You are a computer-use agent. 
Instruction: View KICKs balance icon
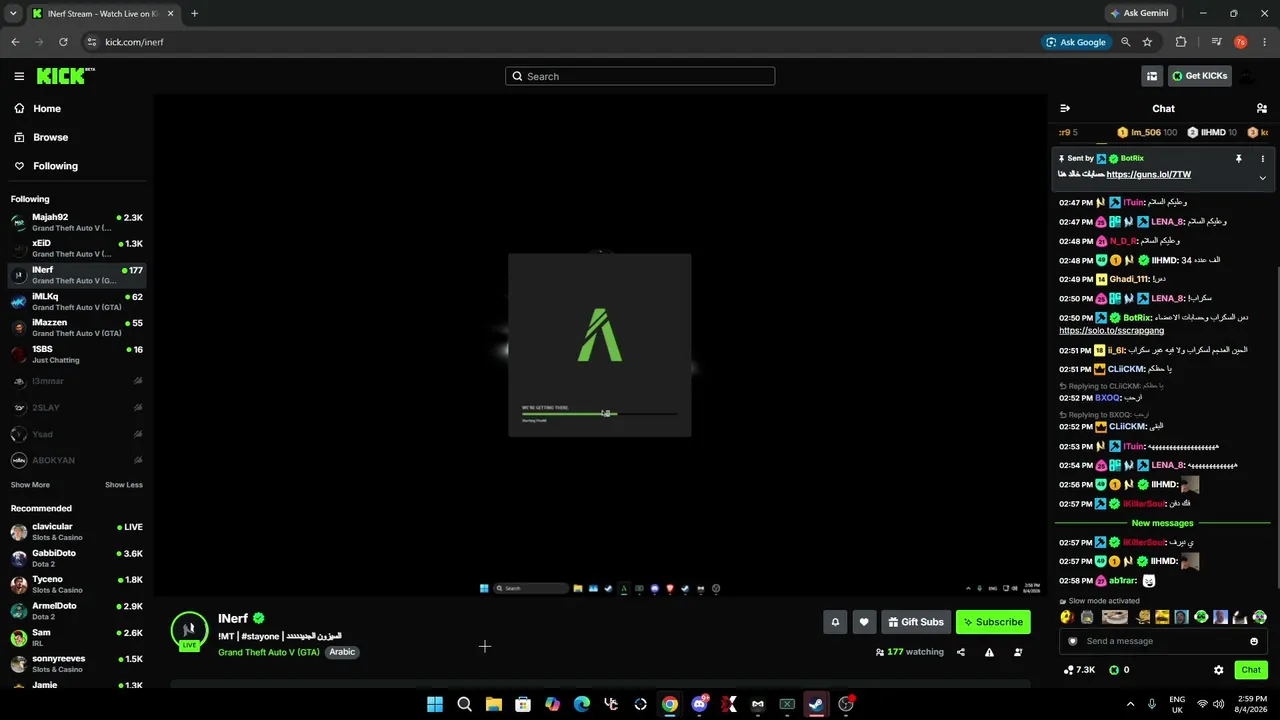point(1114,670)
